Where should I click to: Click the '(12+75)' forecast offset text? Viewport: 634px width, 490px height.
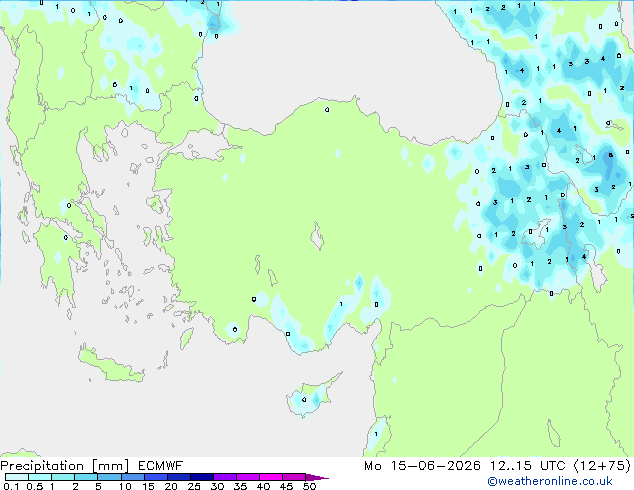coord(602,466)
